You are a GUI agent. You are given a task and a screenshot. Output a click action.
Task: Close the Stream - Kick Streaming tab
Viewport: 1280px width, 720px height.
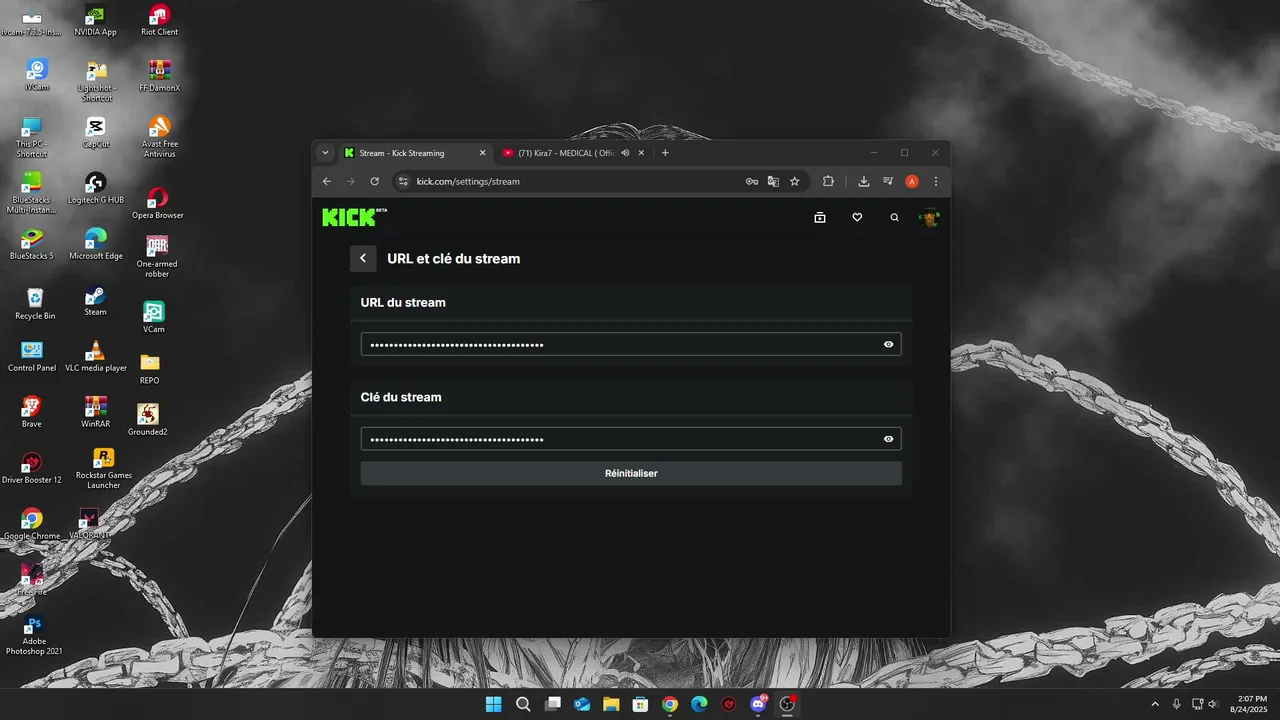point(482,153)
